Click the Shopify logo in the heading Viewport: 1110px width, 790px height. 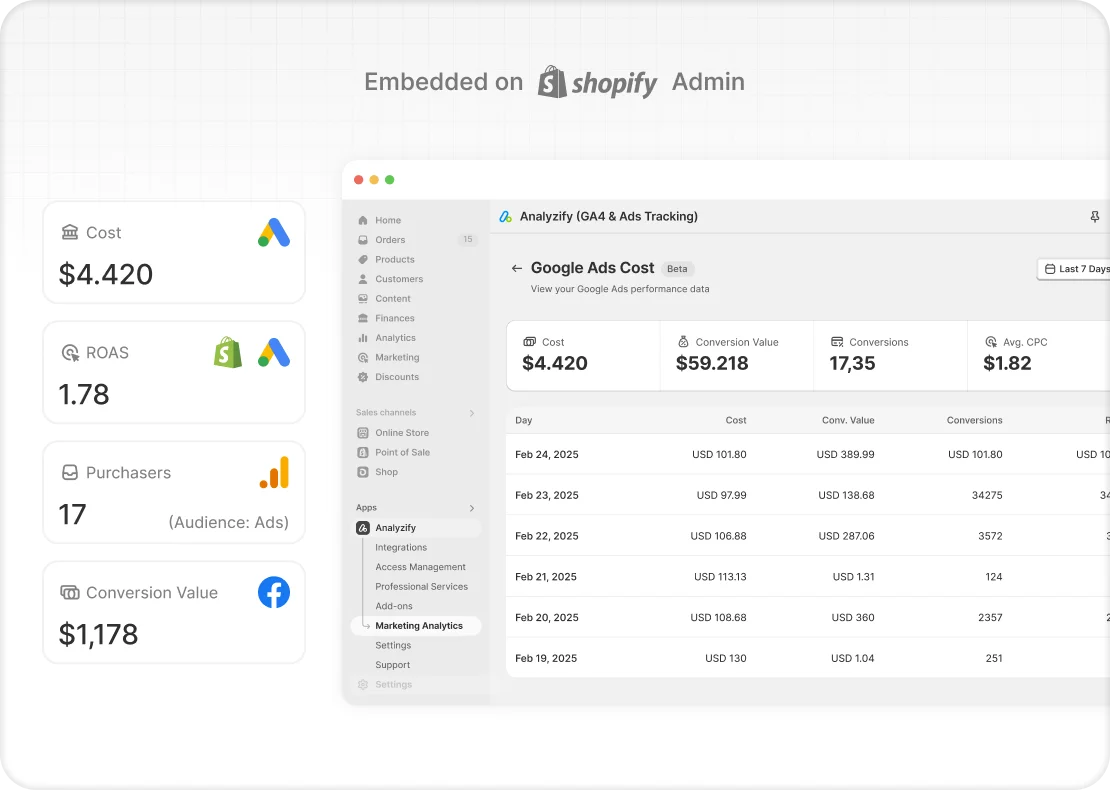pyautogui.click(x=597, y=82)
